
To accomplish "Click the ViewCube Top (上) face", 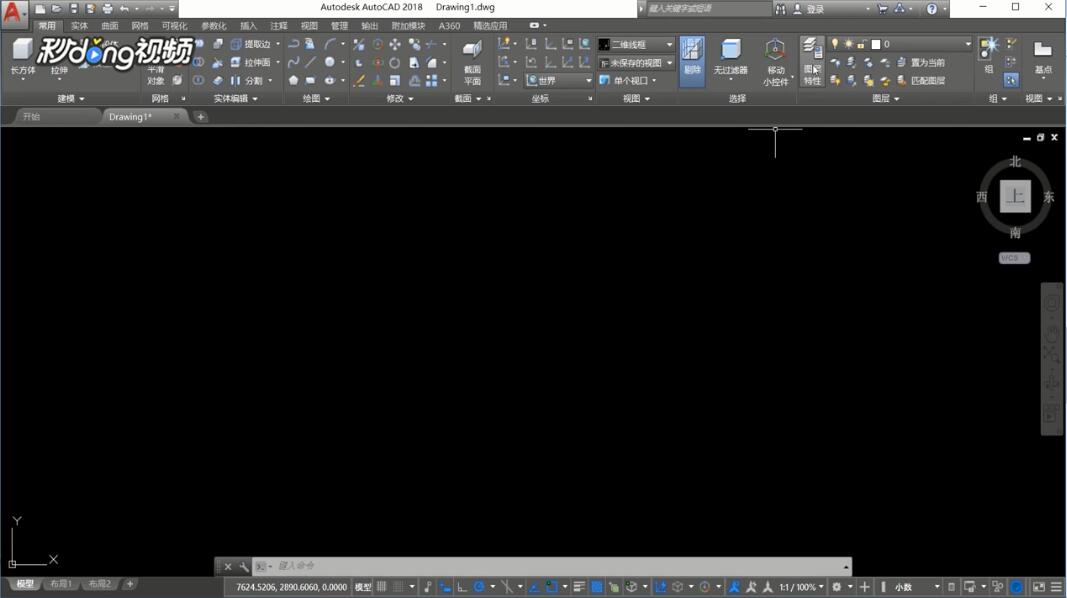I will (x=1015, y=197).
